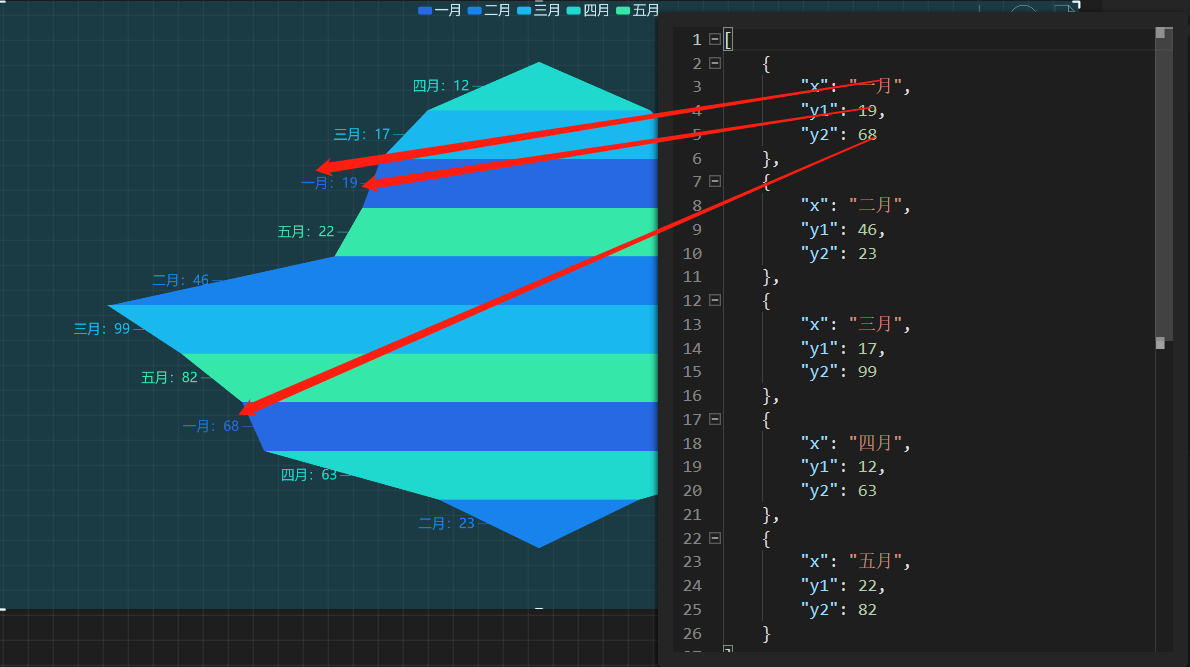The height and width of the screenshot is (667, 1190).
Task: Toggle the 二月 legend series
Action: point(489,10)
